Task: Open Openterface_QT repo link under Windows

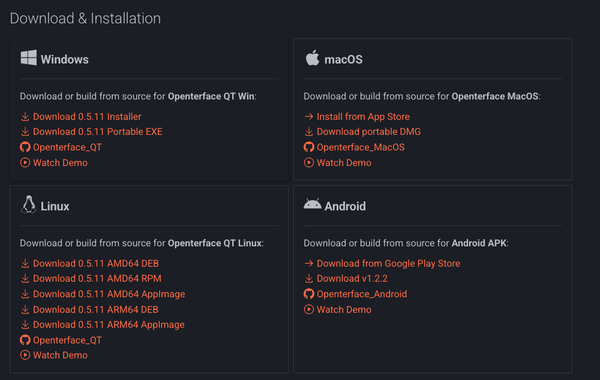Action: click(67, 147)
